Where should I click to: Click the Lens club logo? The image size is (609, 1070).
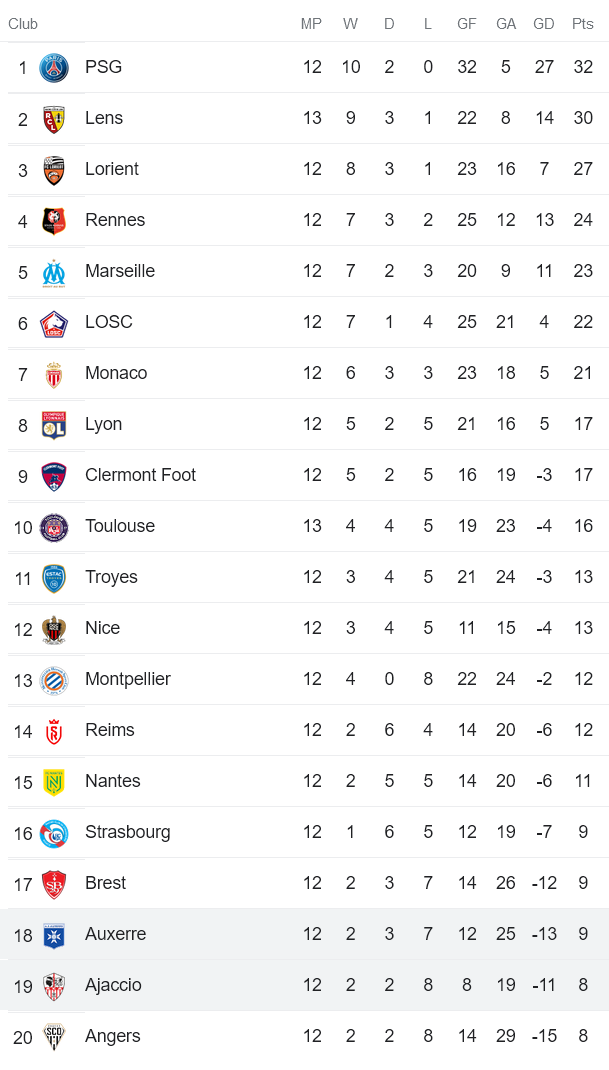pyautogui.click(x=54, y=119)
